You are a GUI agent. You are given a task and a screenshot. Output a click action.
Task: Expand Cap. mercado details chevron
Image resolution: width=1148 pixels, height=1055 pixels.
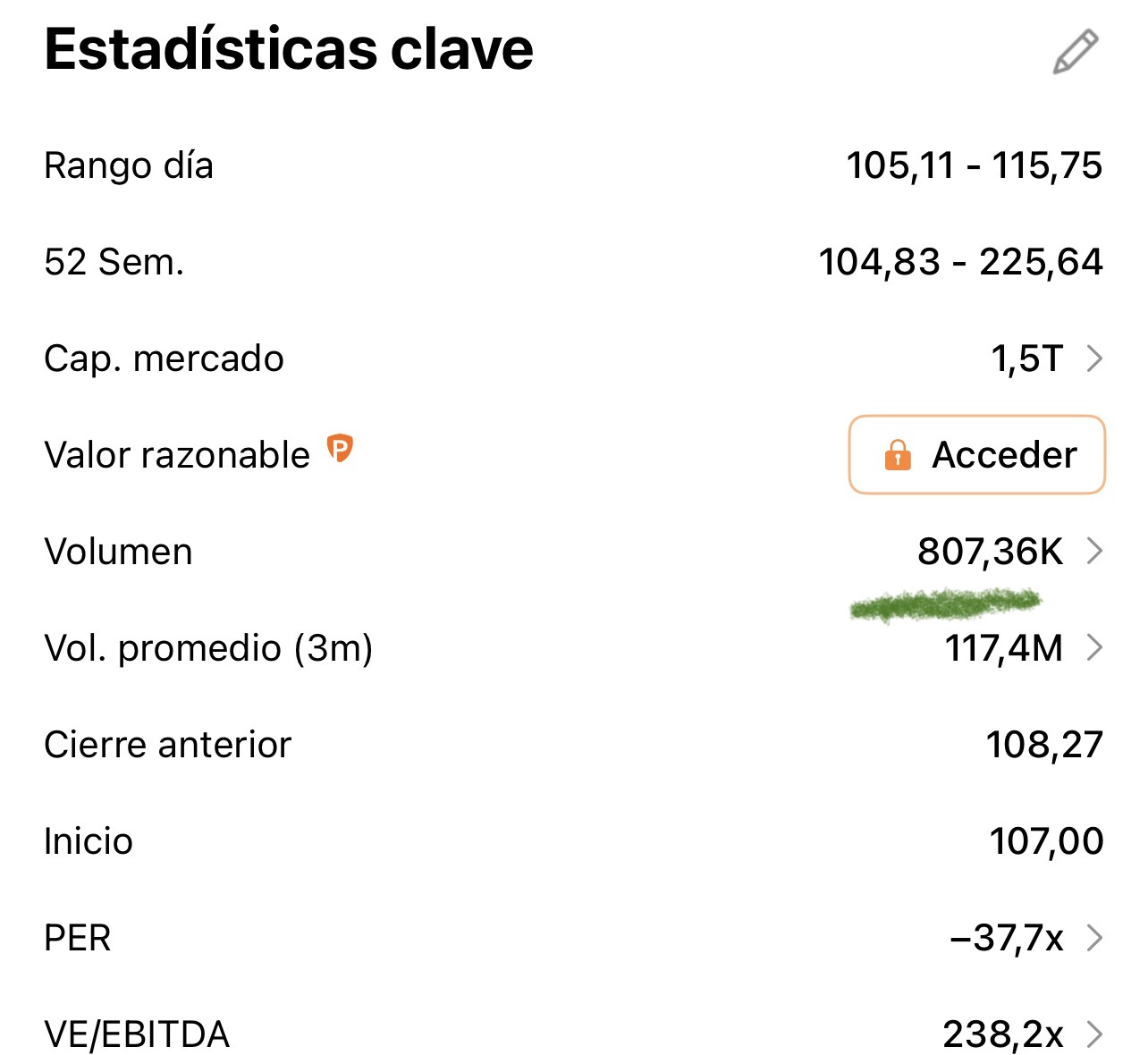[1094, 359]
